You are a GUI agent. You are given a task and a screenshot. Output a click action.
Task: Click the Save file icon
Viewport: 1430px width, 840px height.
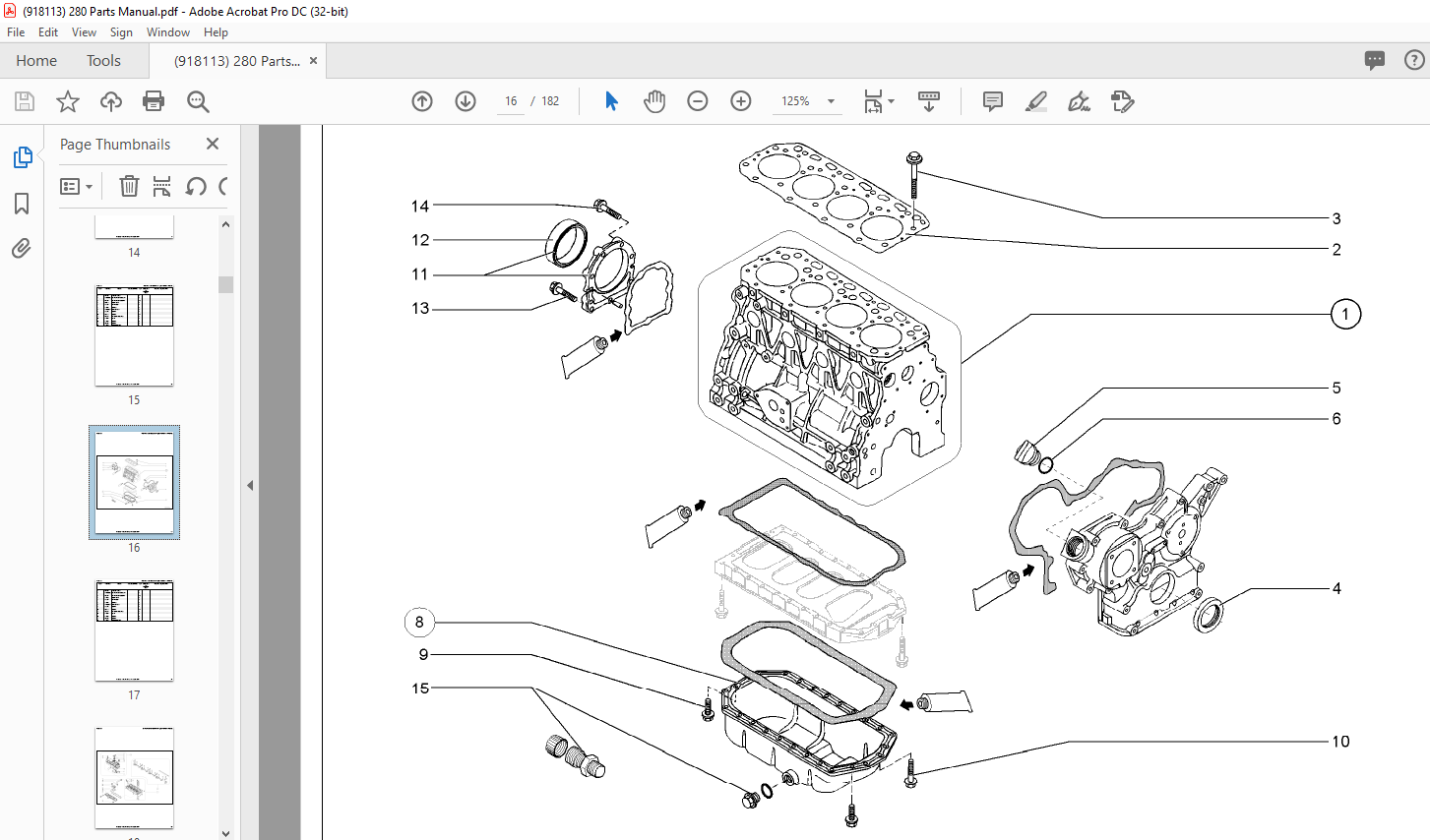(25, 101)
